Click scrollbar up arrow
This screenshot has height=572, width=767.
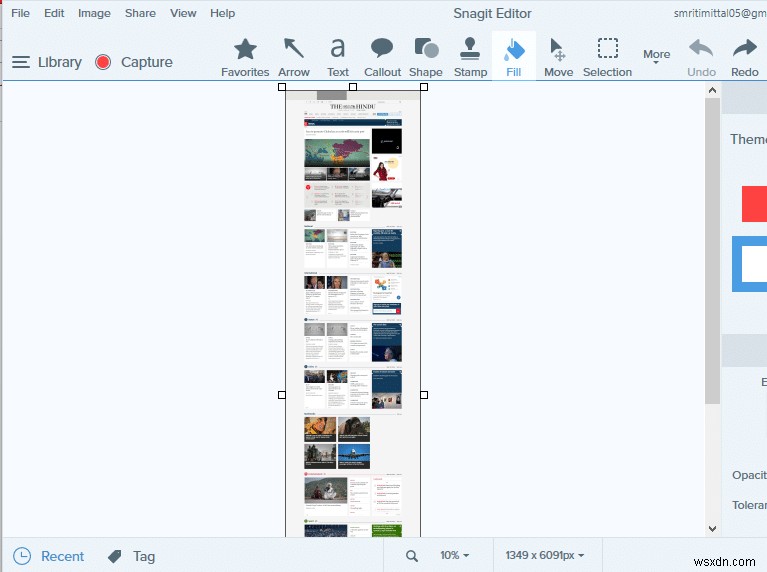pyautogui.click(x=712, y=90)
